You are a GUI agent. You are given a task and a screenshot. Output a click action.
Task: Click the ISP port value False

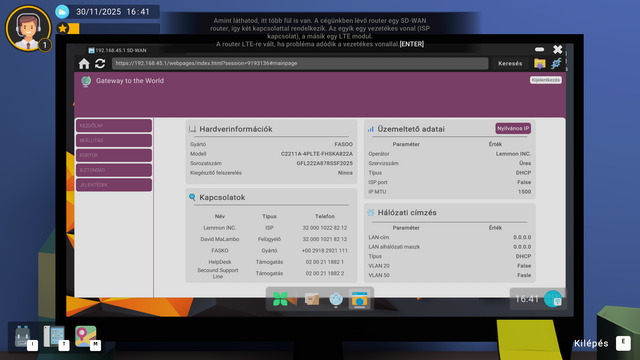click(524, 182)
